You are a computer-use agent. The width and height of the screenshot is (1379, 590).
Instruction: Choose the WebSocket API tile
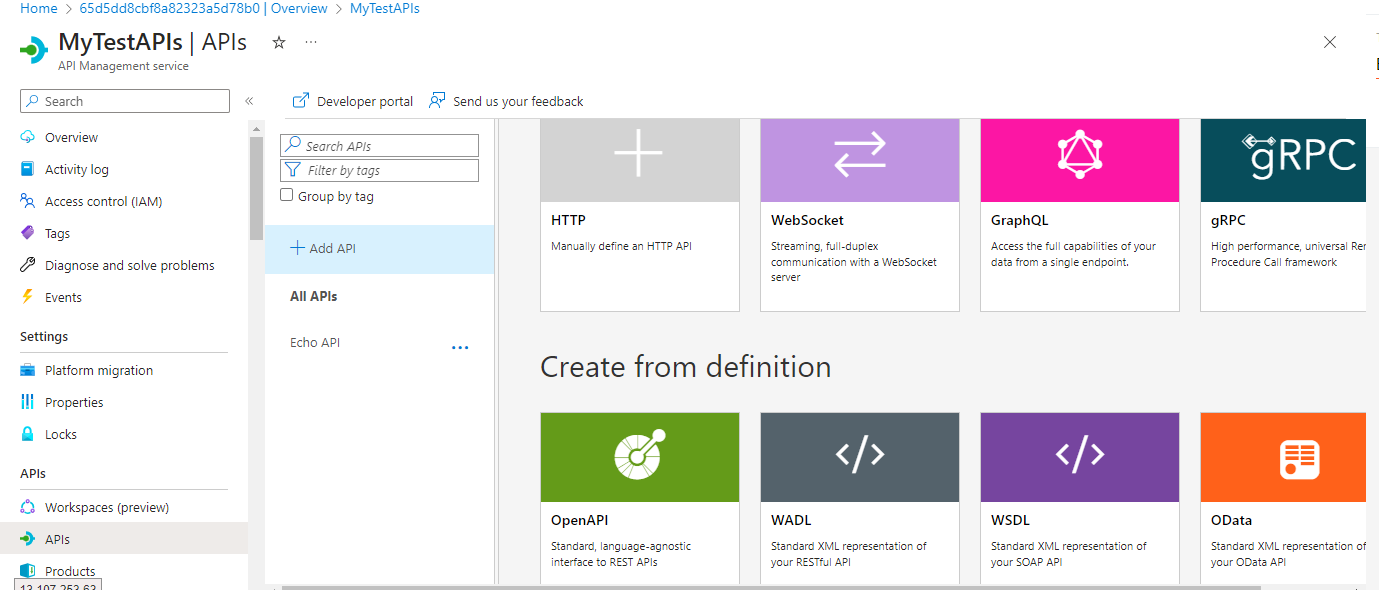point(860,215)
